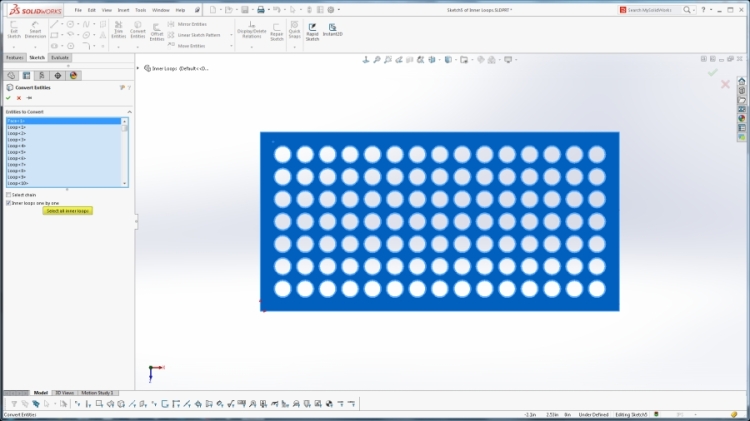
Task: Click the Exit Sketch tool
Action: coord(14,30)
